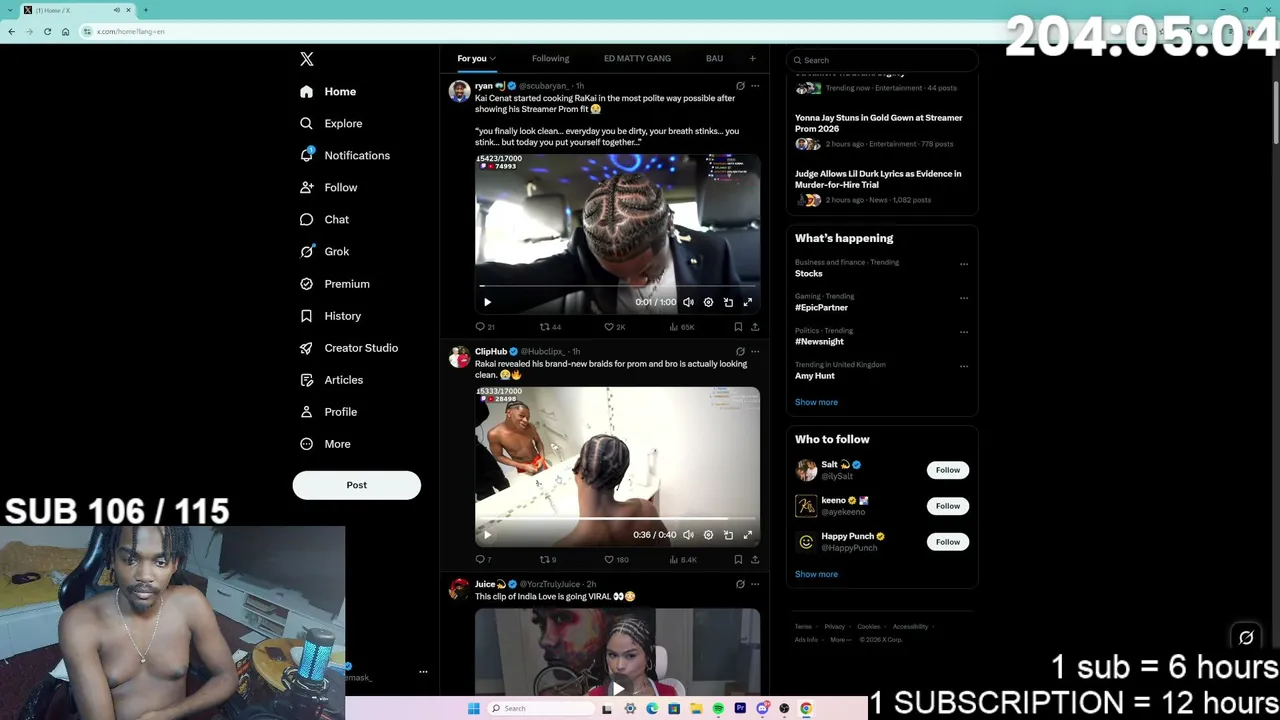This screenshot has height=720, width=1280.
Task: Open the floating Grok button at the page's bottom right
Action: click(1246, 637)
